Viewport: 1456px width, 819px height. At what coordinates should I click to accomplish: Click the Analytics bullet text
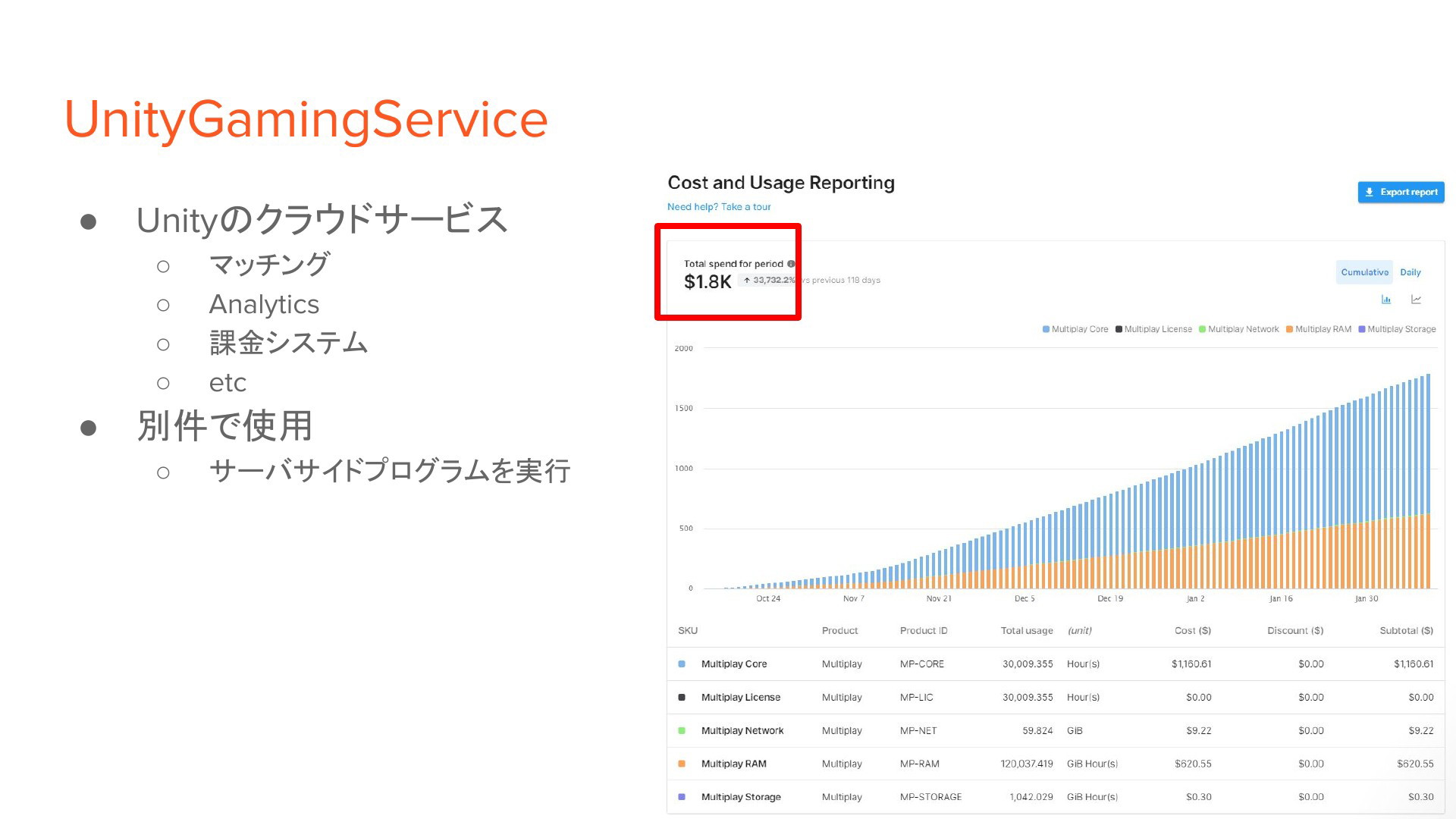point(264,304)
